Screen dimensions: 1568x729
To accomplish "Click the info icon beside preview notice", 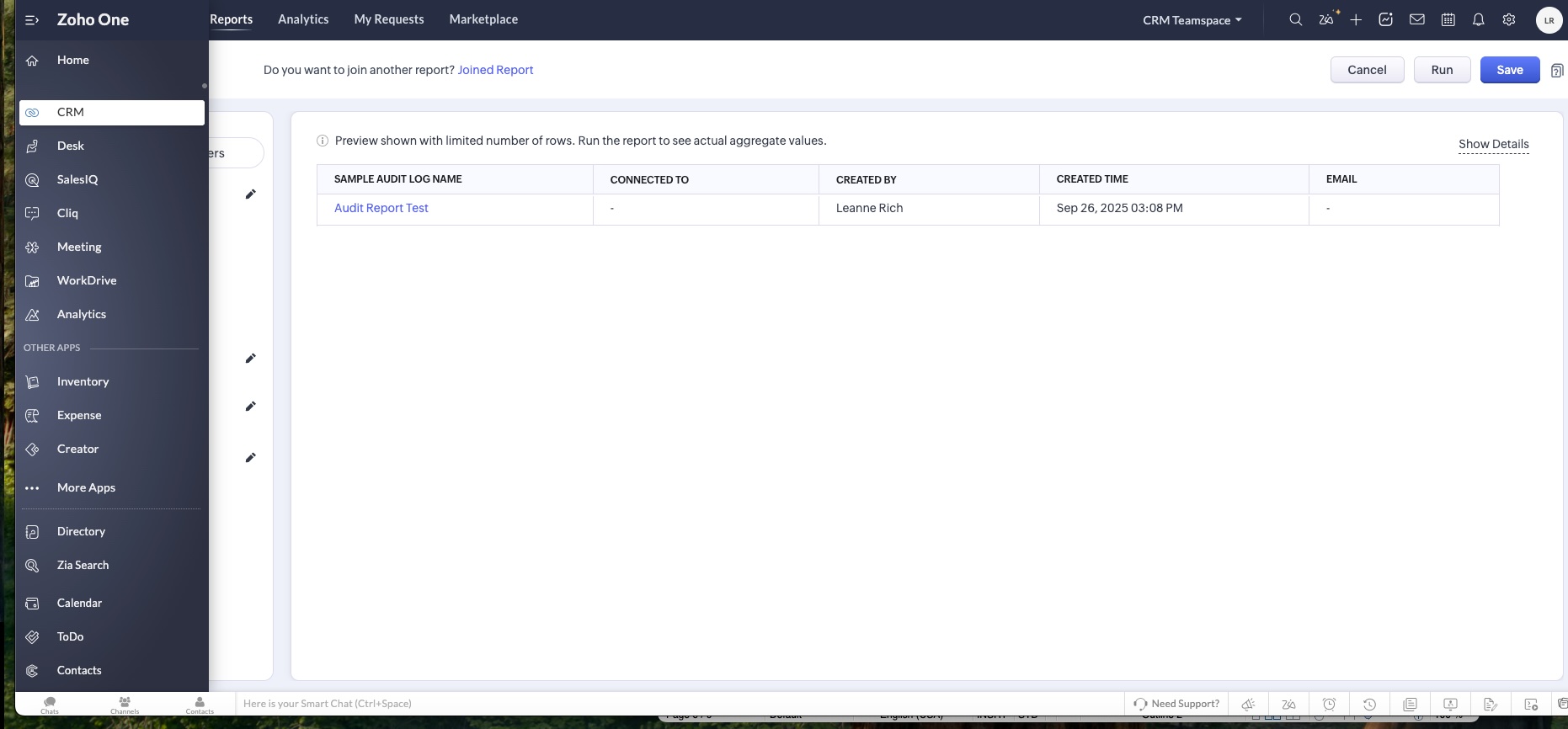I will pos(323,141).
